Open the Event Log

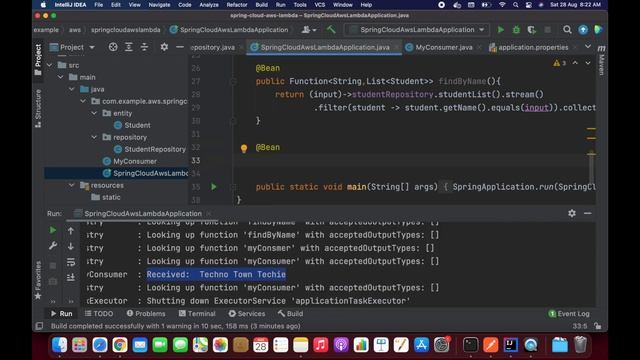[x=569, y=313]
